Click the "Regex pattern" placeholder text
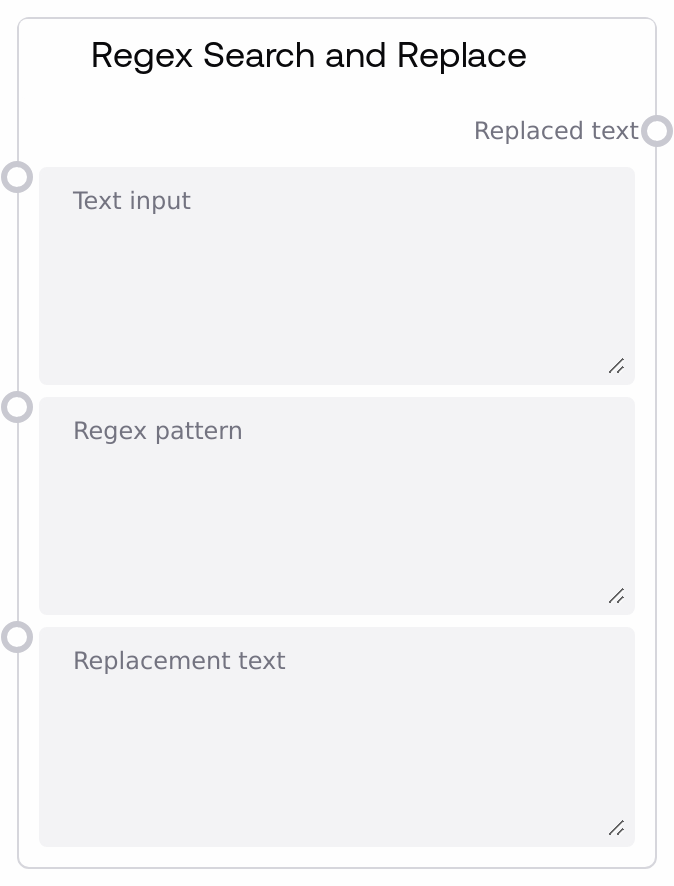The height and width of the screenshot is (886, 674). 158,431
